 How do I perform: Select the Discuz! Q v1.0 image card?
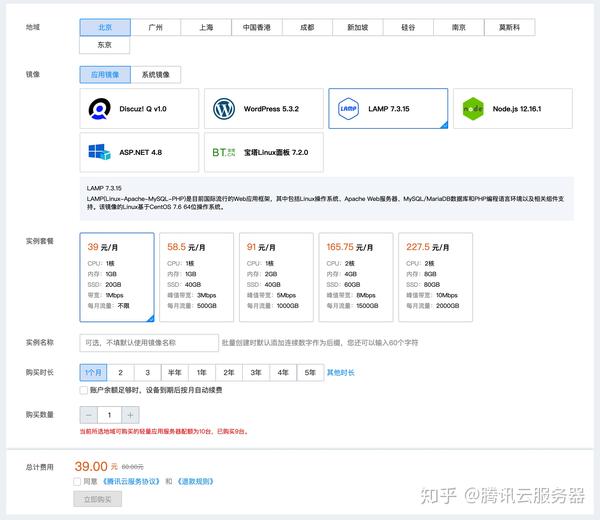[x=139, y=109]
